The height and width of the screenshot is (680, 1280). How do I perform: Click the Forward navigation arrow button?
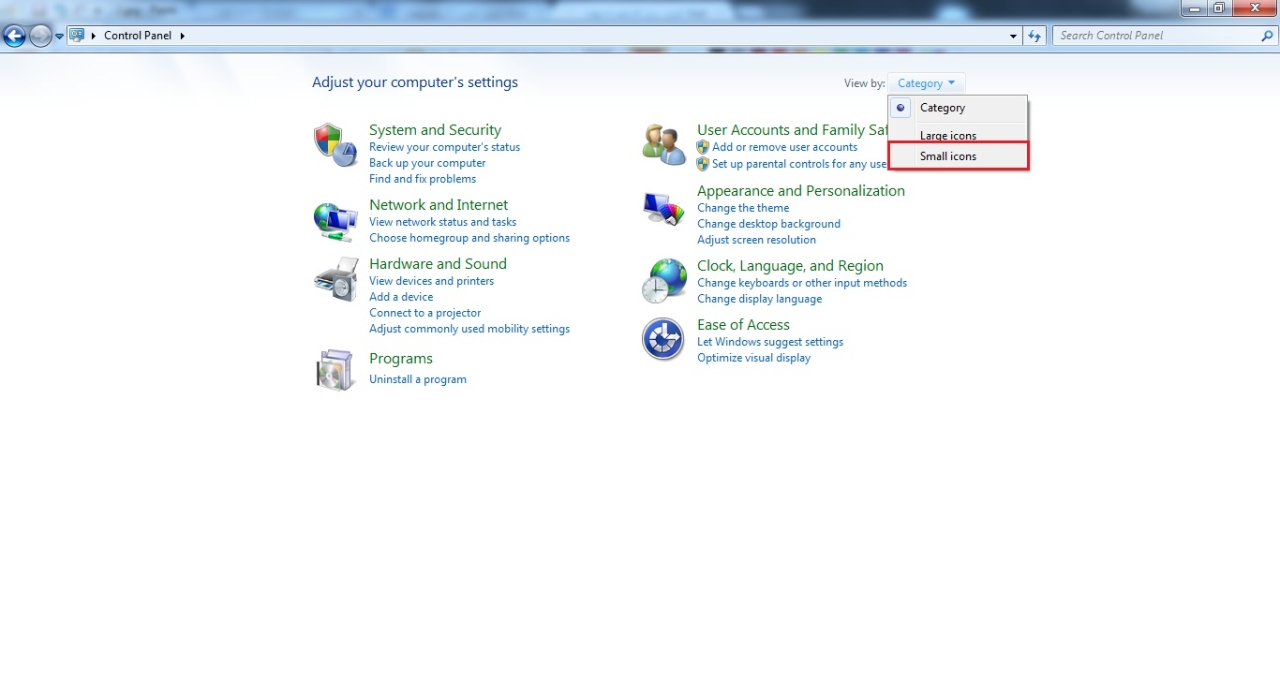40,36
